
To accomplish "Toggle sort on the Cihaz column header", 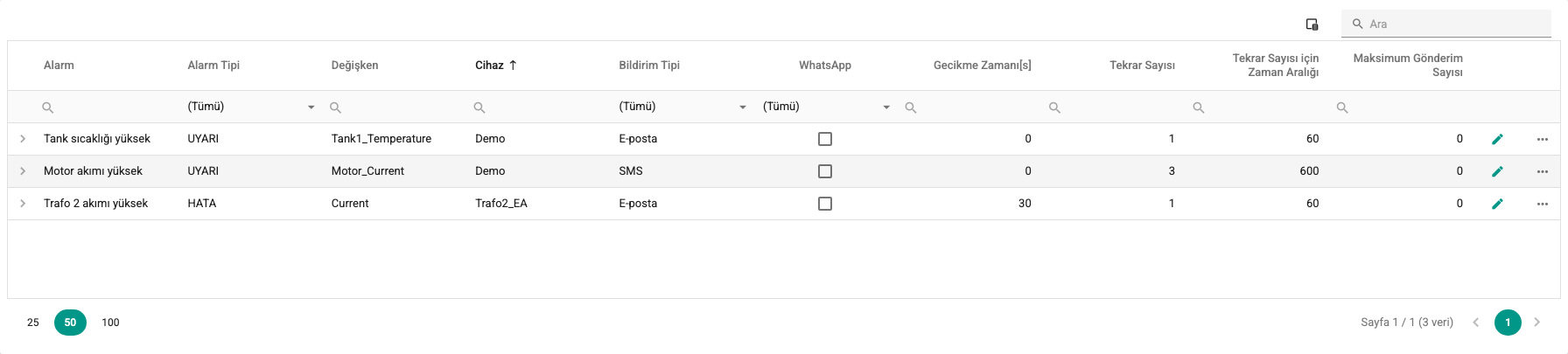I will pos(496,66).
